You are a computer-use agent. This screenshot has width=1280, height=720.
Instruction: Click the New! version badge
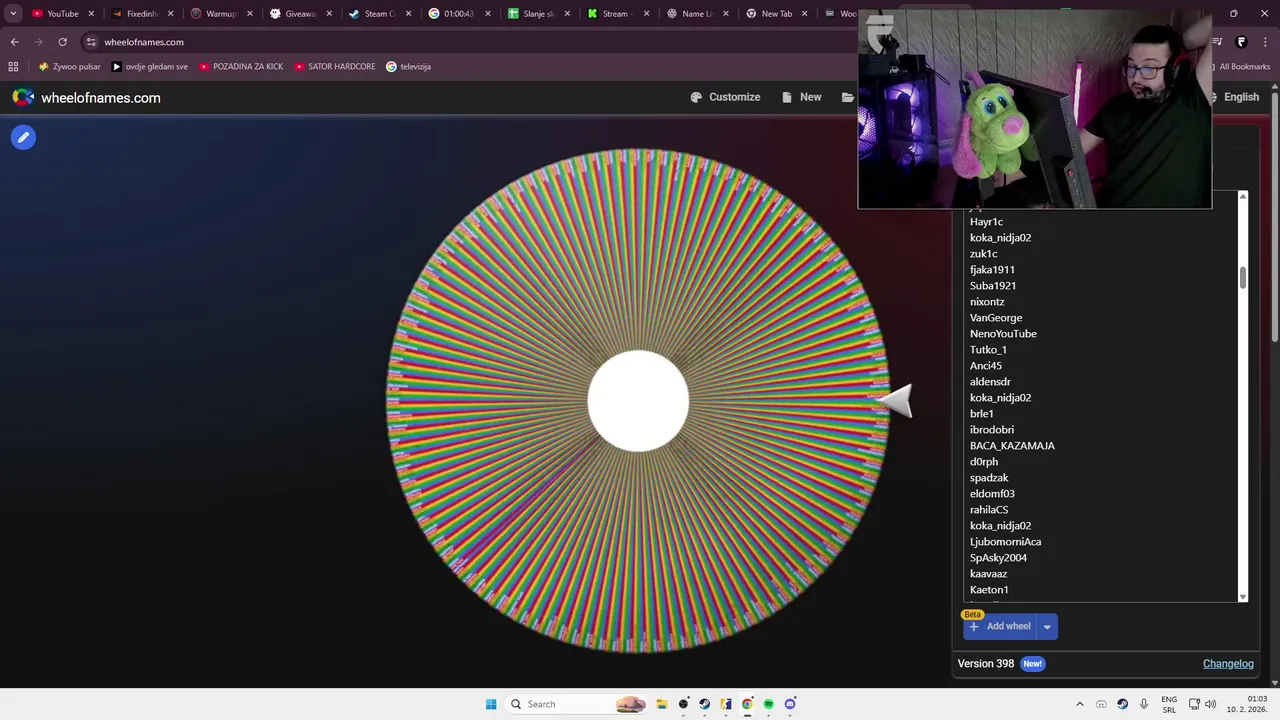click(x=1033, y=663)
